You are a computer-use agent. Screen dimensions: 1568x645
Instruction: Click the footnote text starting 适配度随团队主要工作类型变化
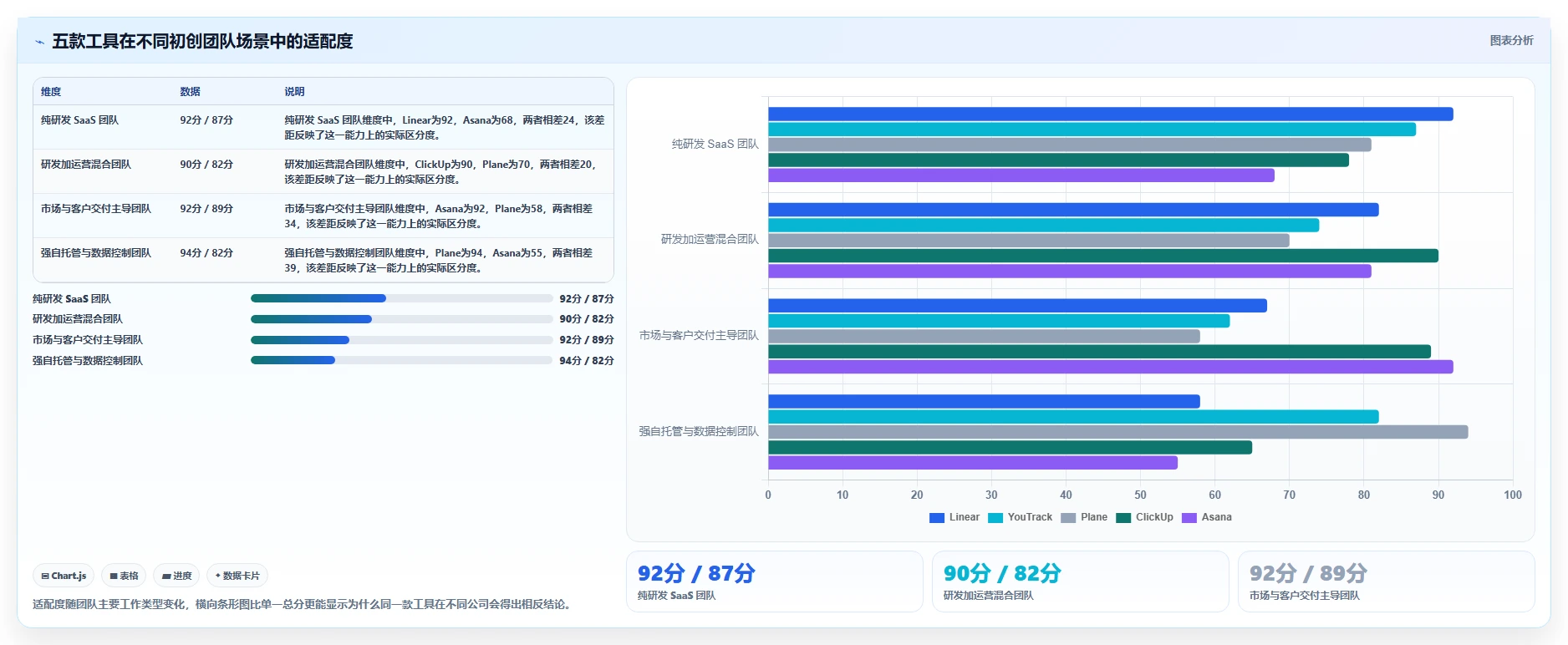click(304, 604)
